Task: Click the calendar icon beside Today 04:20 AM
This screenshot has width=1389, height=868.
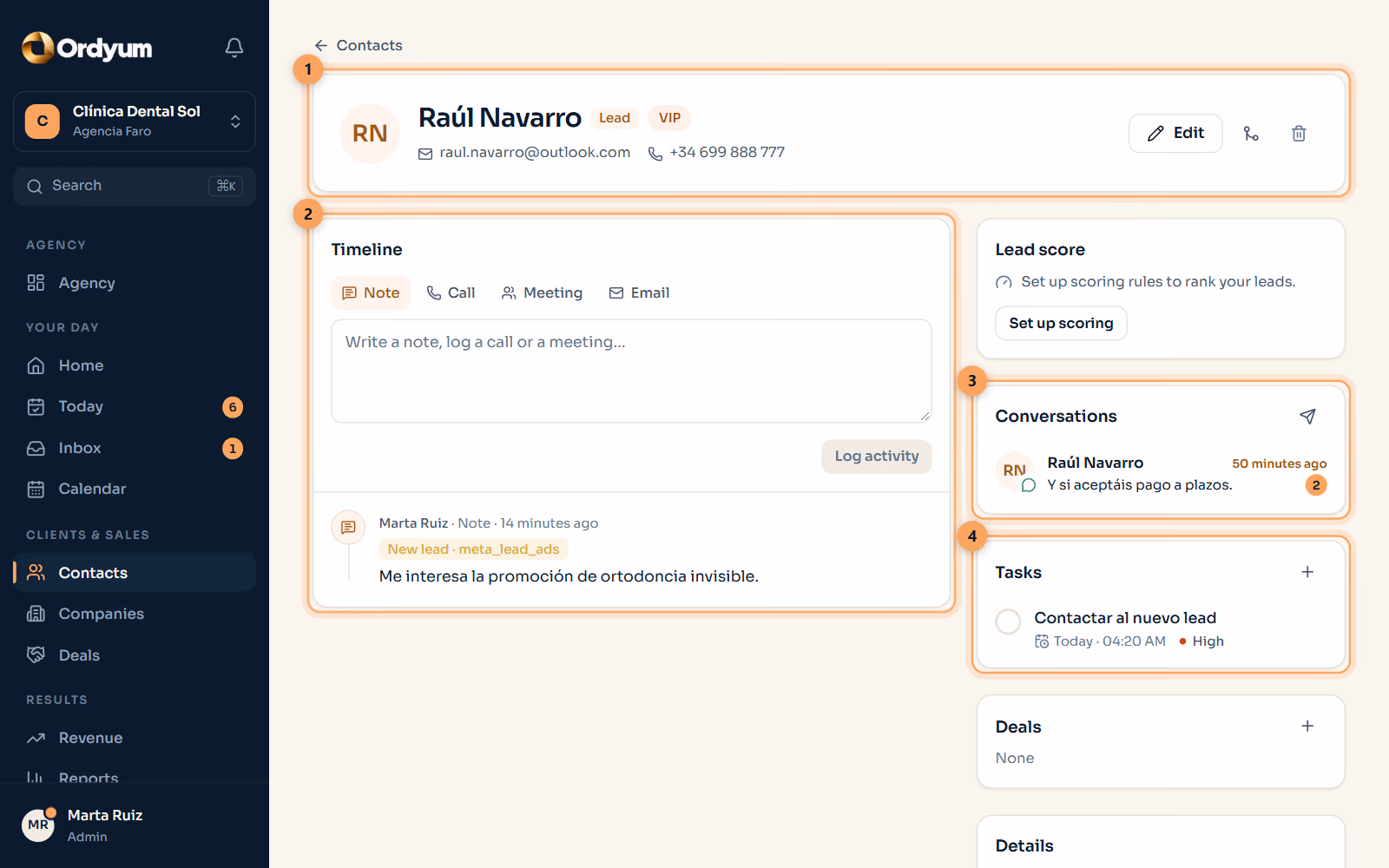Action: 1042,641
